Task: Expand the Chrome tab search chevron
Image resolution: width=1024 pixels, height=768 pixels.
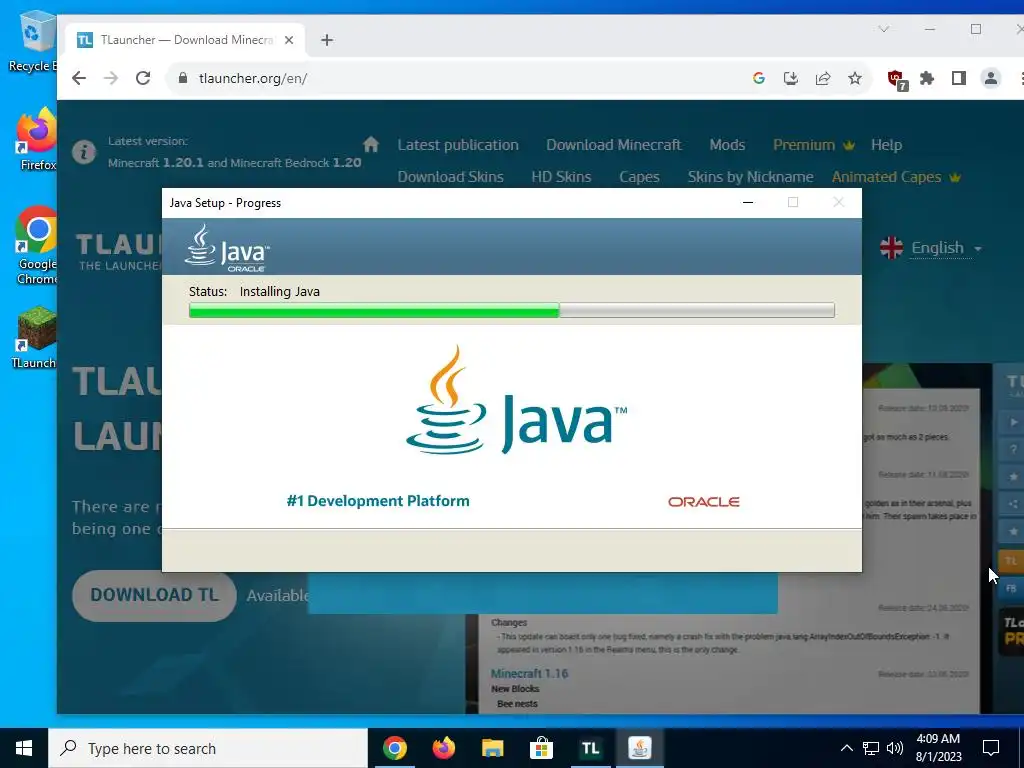Action: coord(884,29)
